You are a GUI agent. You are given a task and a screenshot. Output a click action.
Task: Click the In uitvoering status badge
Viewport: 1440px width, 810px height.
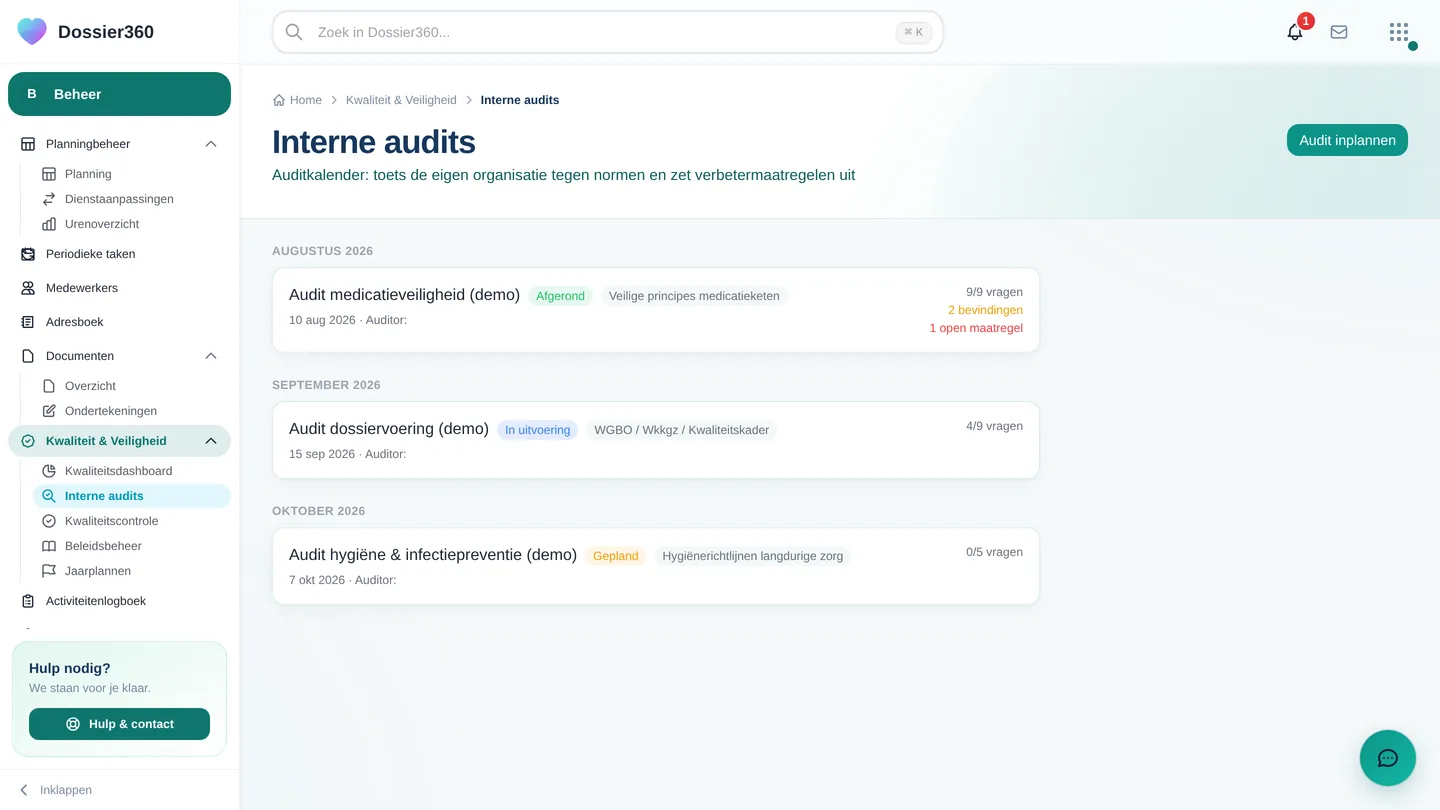coord(537,430)
